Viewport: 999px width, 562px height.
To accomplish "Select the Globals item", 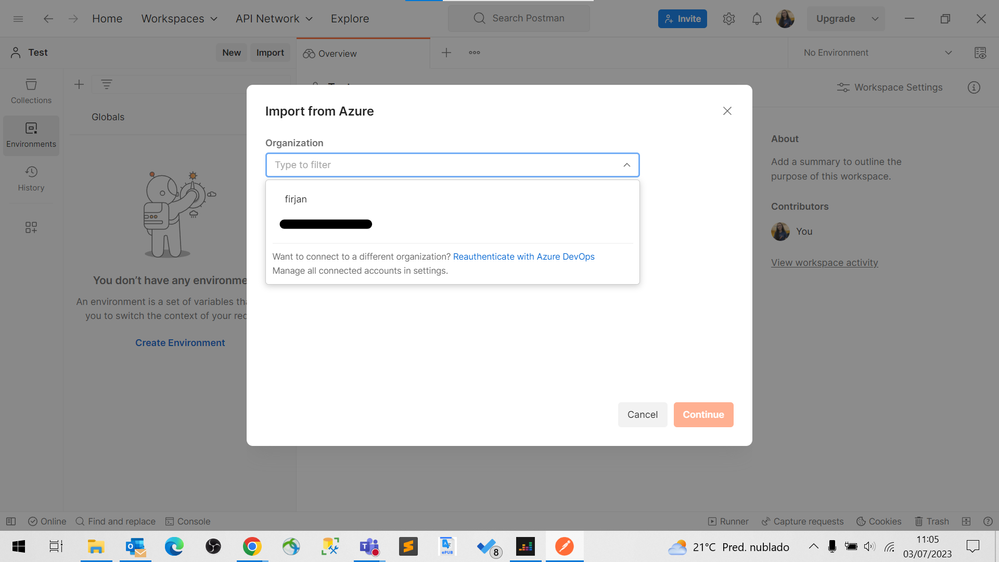I will pyautogui.click(x=108, y=117).
